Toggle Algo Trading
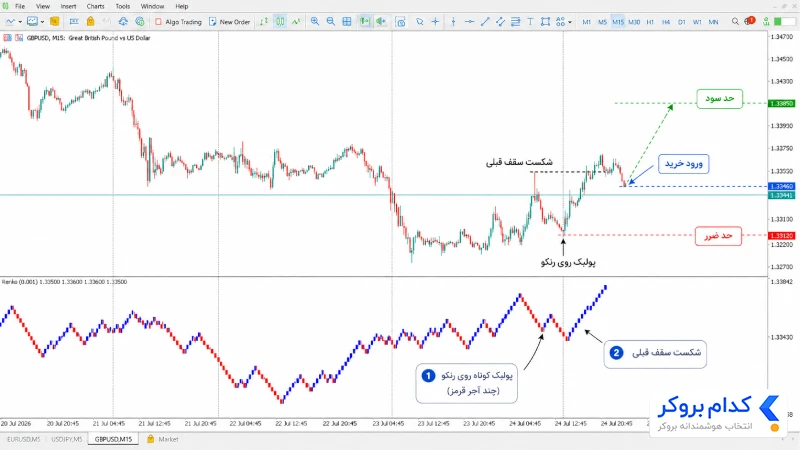 pyautogui.click(x=178, y=22)
